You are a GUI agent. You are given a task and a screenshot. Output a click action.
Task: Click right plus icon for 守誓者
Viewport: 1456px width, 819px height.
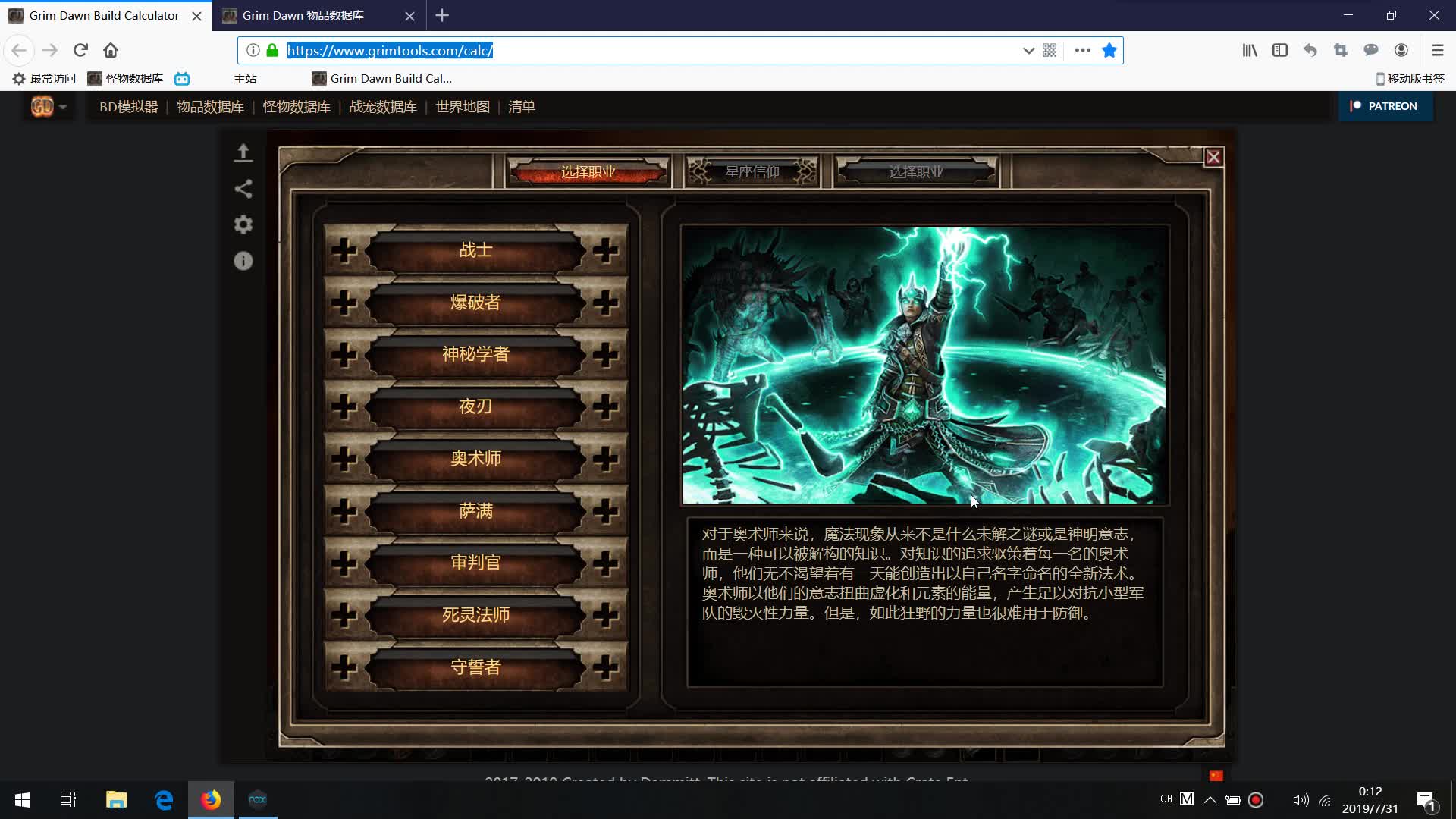coord(605,667)
